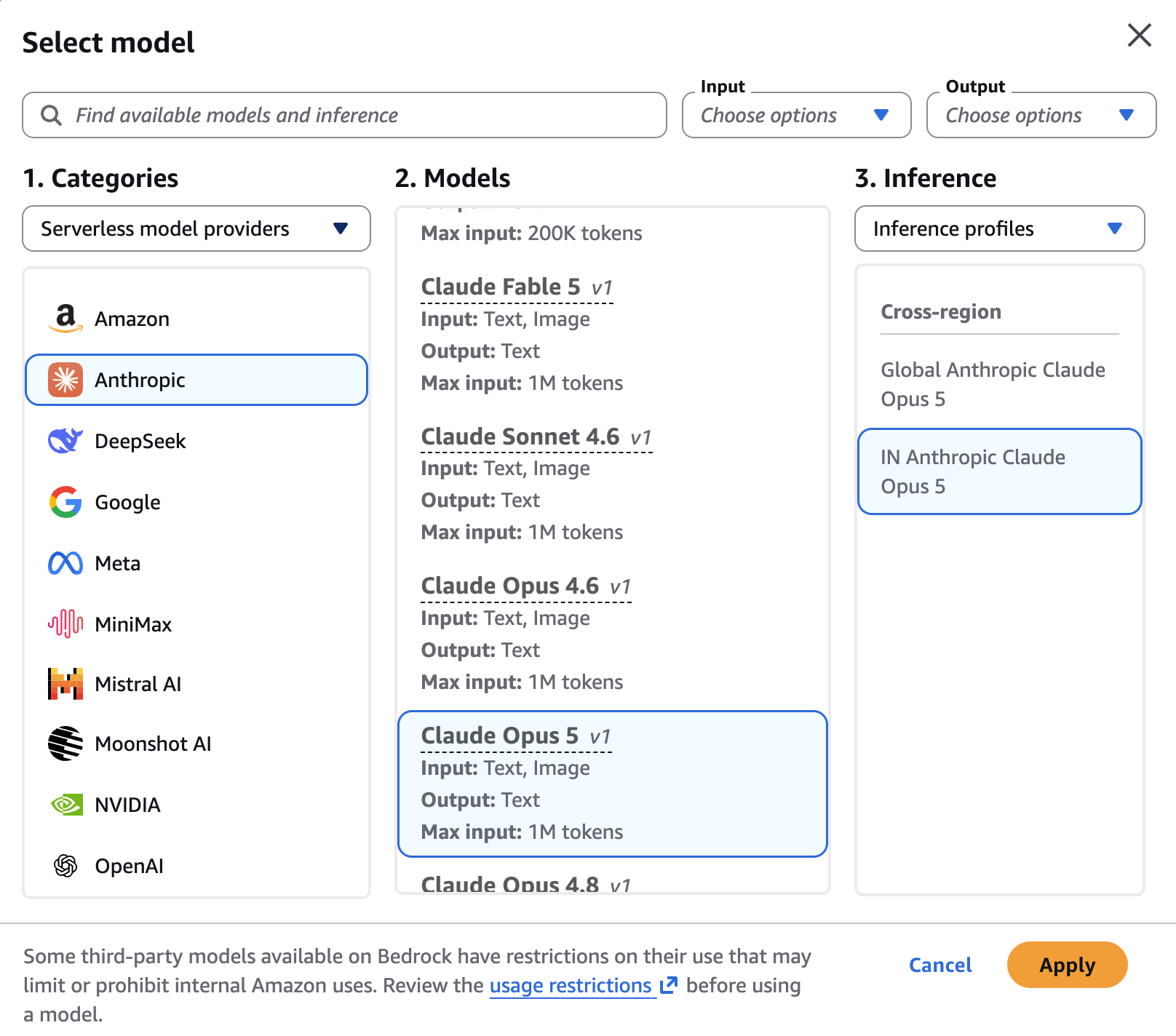This screenshot has width=1176, height=1036.
Task: Focus the Find available models search field
Action: pyautogui.click(x=345, y=115)
